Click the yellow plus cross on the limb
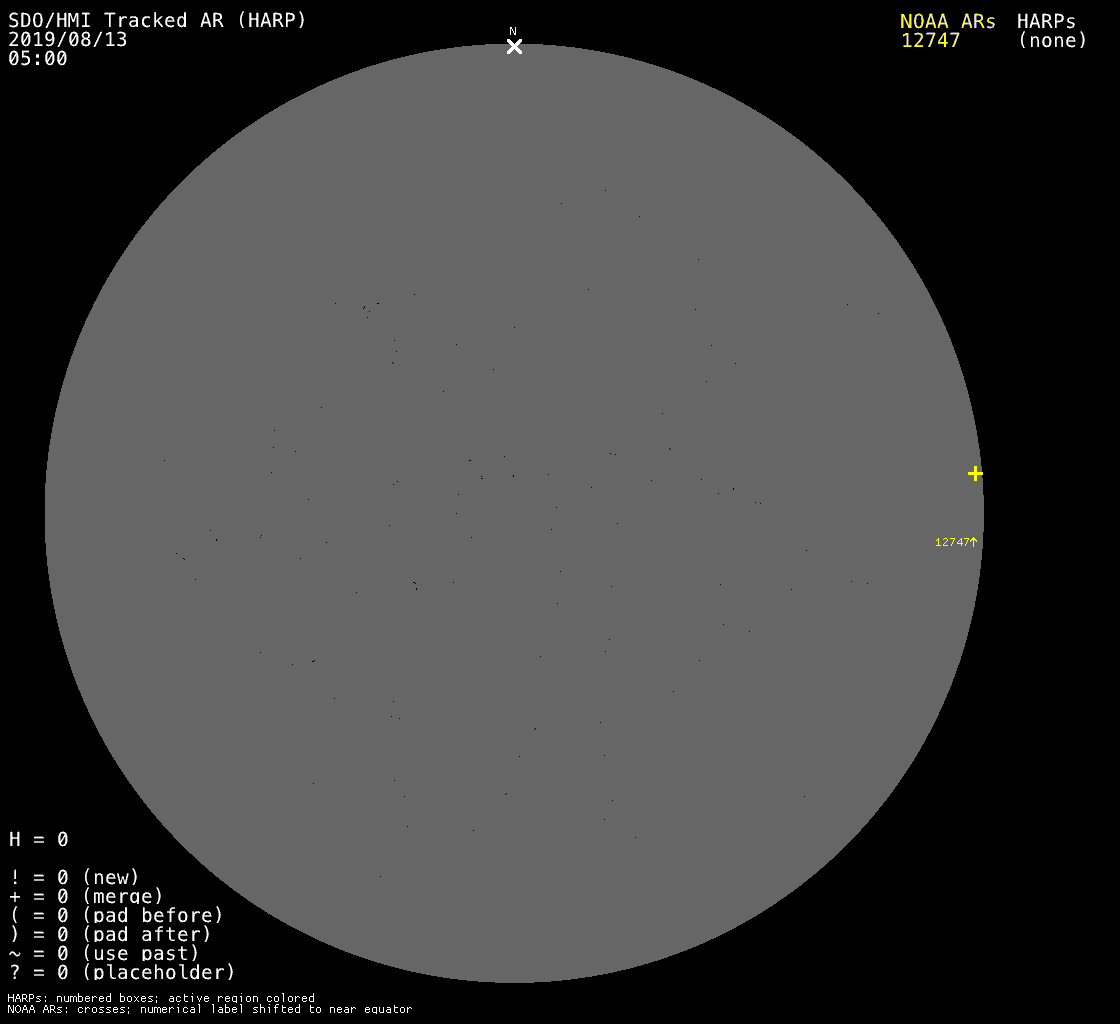Screen dimensions: 1120x1024 [x=975, y=473]
